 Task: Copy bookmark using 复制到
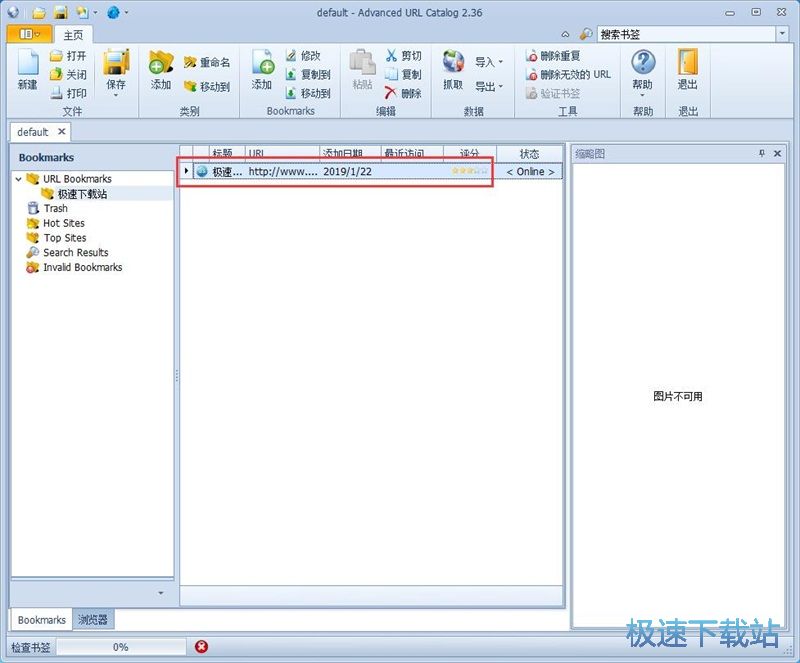click(x=308, y=75)
